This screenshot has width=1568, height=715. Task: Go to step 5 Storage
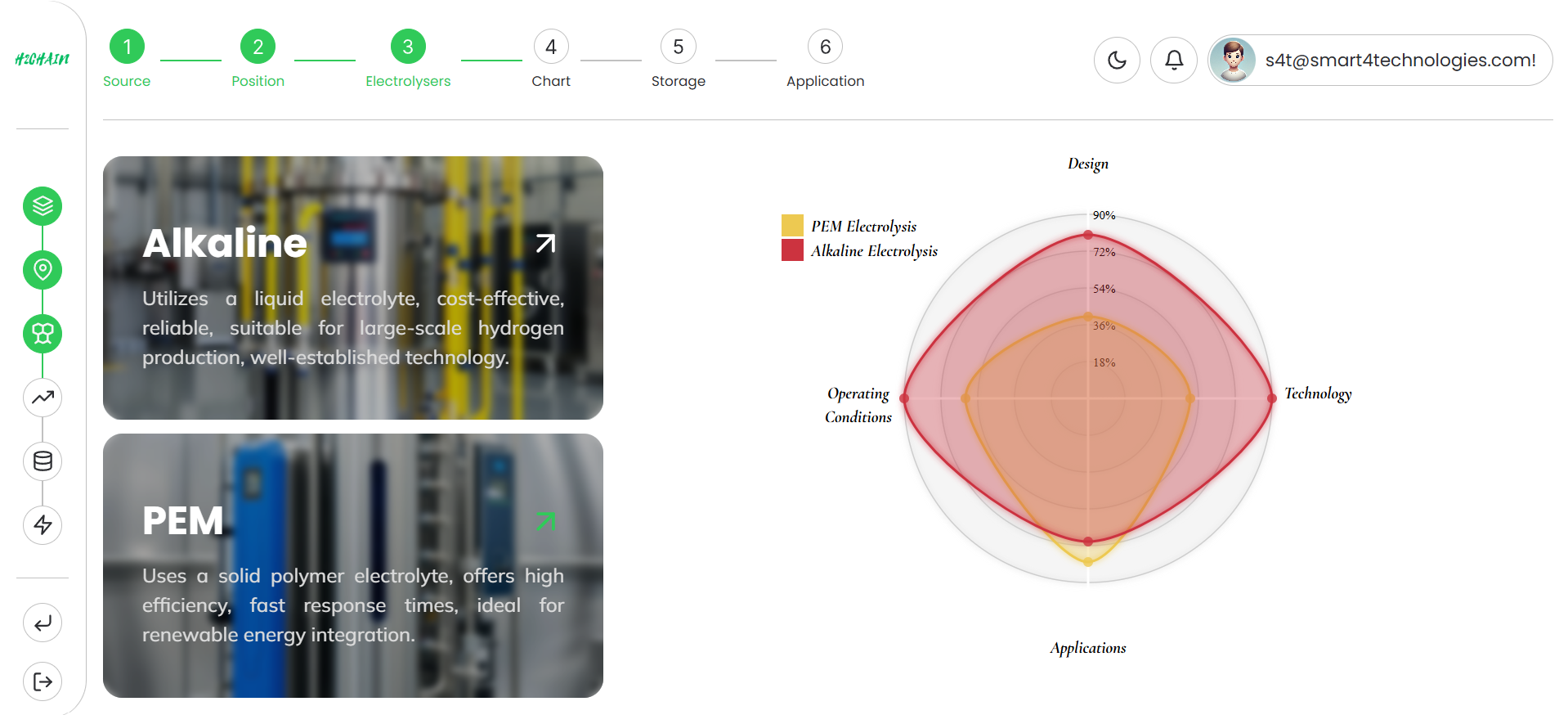[678, 47]
